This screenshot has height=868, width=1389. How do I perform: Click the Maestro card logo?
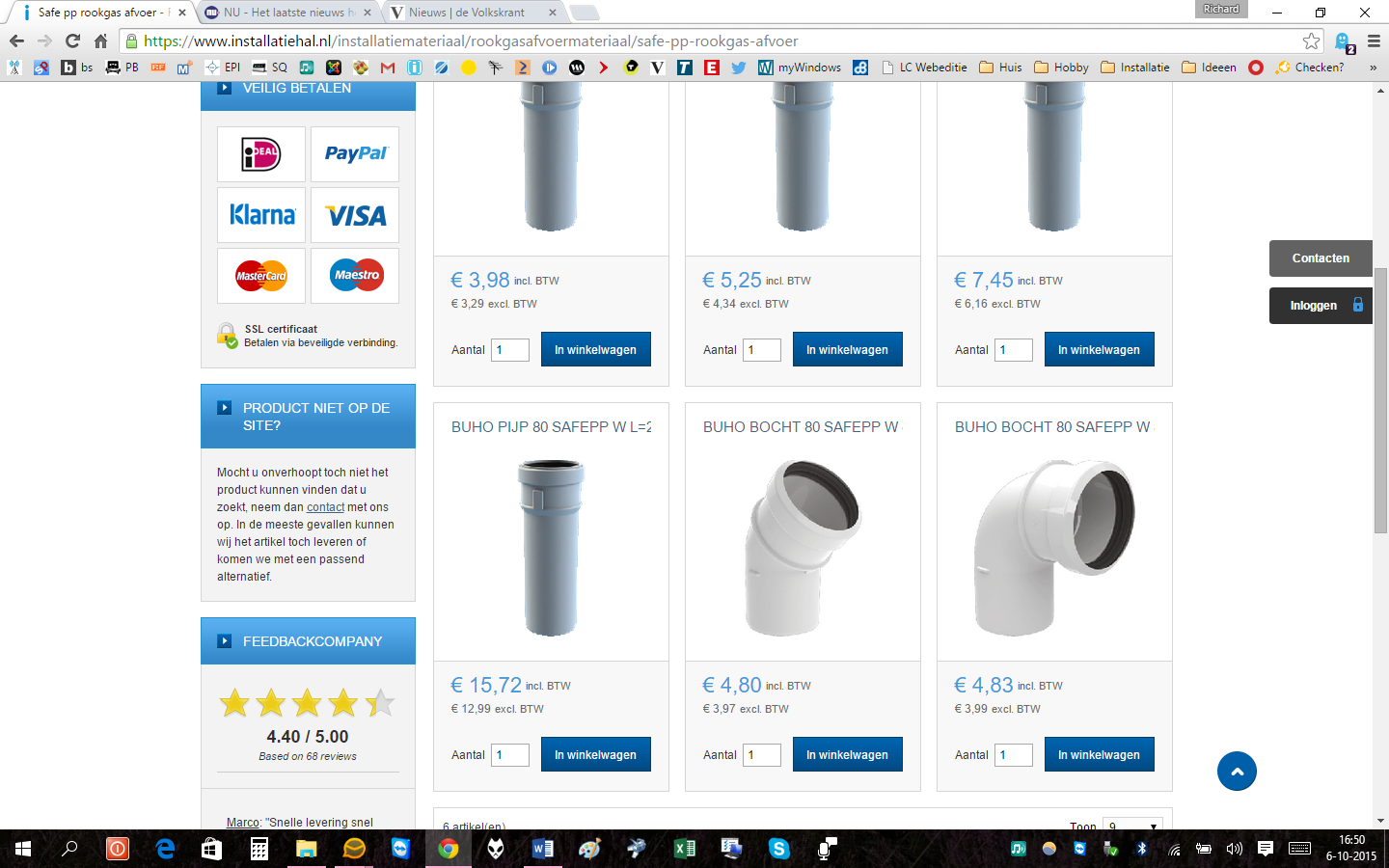pos(355,276)
